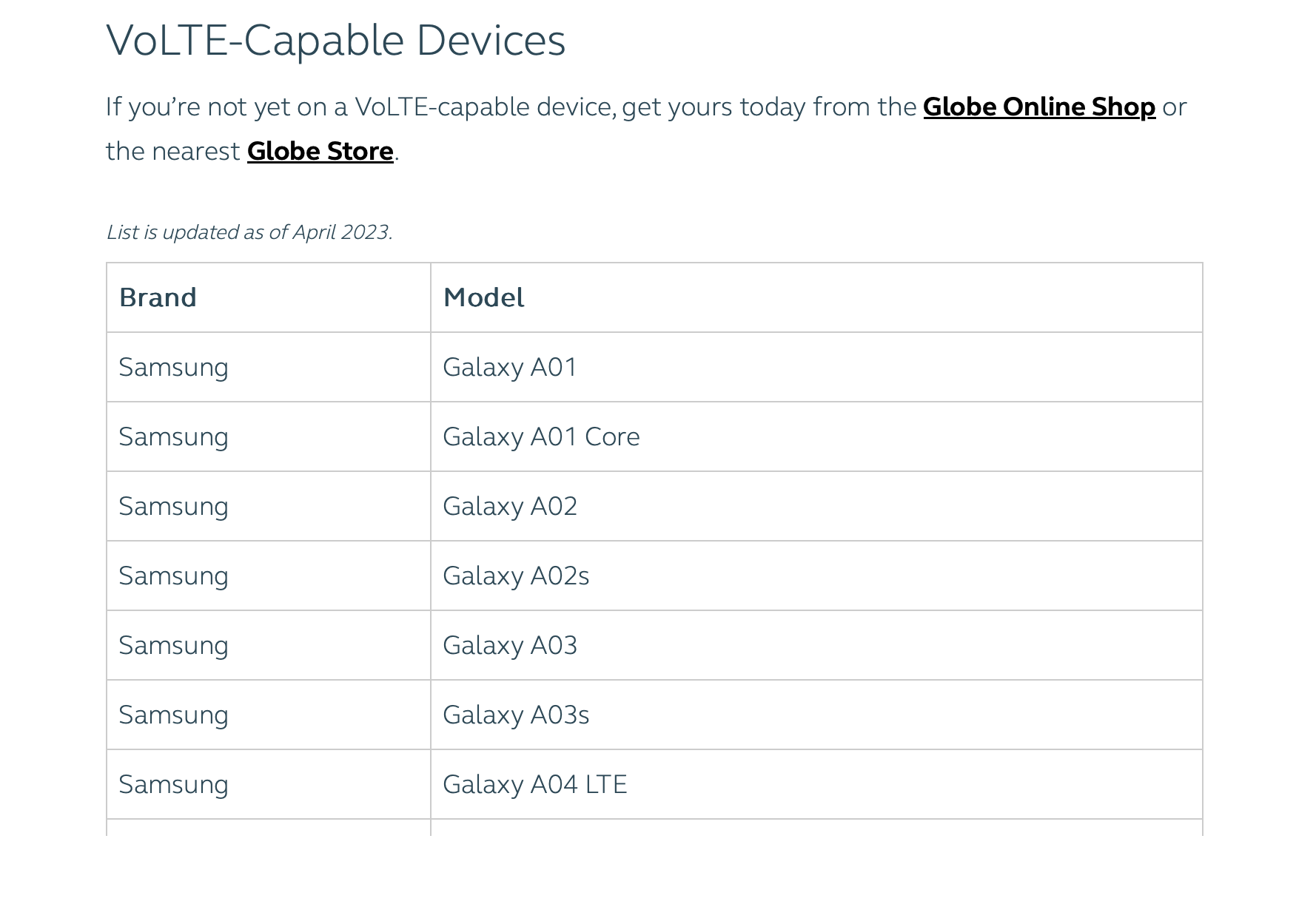Click Samsung in the Galaxy A03 row
The width and height of the screenshot is (1316, 904).
pos(173,646)
